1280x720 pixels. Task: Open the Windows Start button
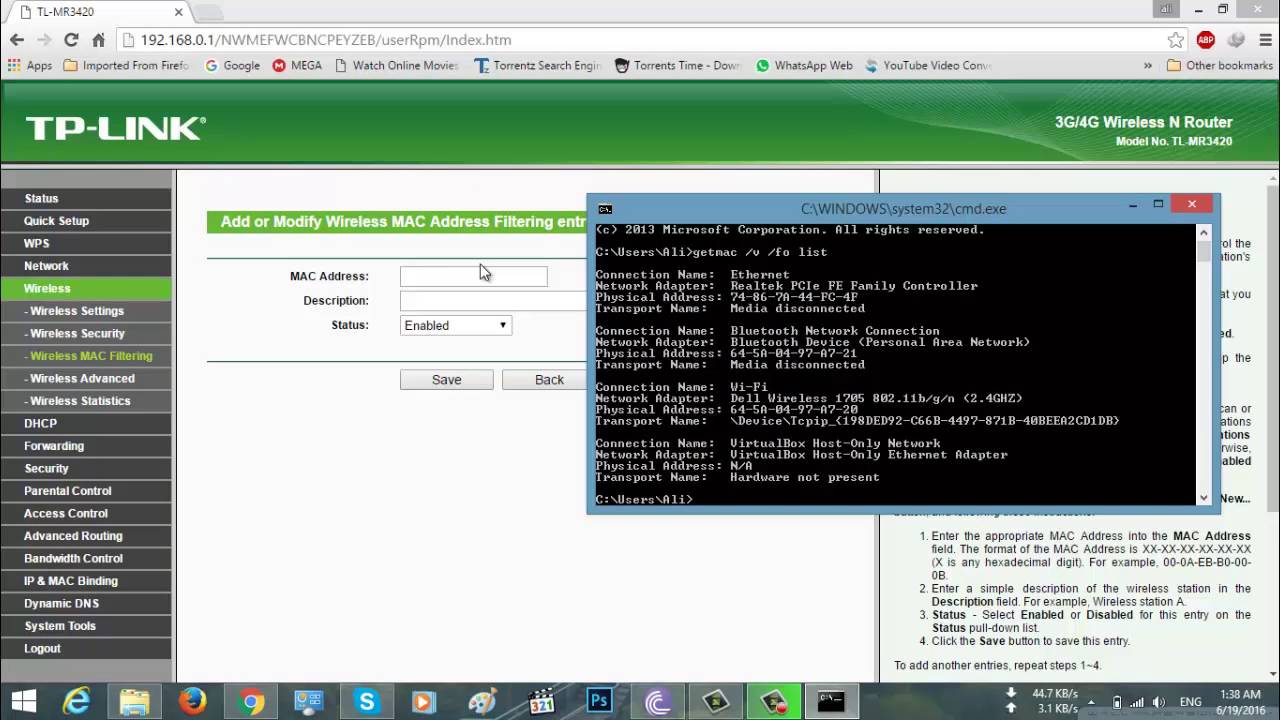[x=23, y=702]
